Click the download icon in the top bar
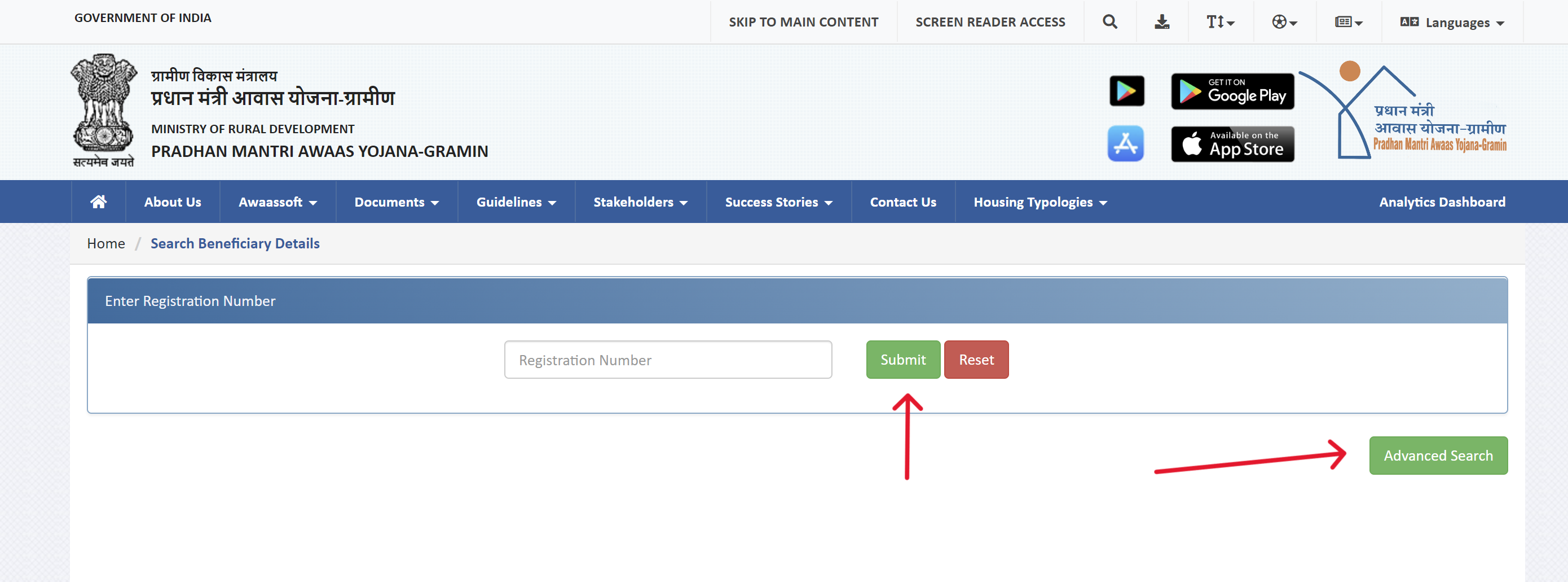The image size is (1568, 582). pos(1162,21)
